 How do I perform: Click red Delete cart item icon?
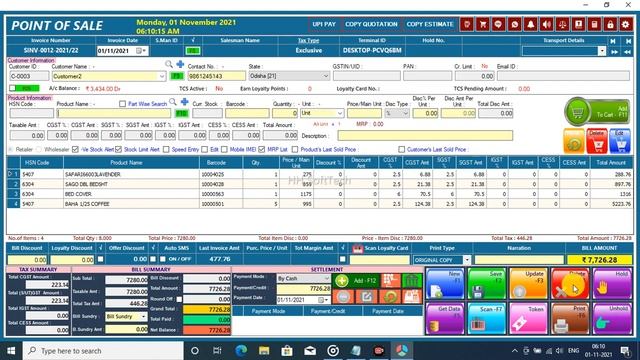[597, 141]
